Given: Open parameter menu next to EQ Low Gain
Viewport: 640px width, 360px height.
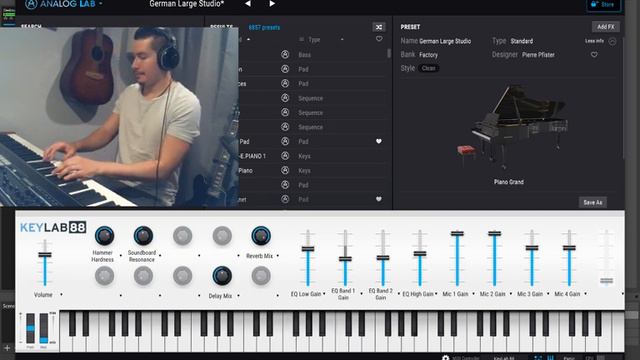Looking at the screenshot, I should click(x=324, y=293).
